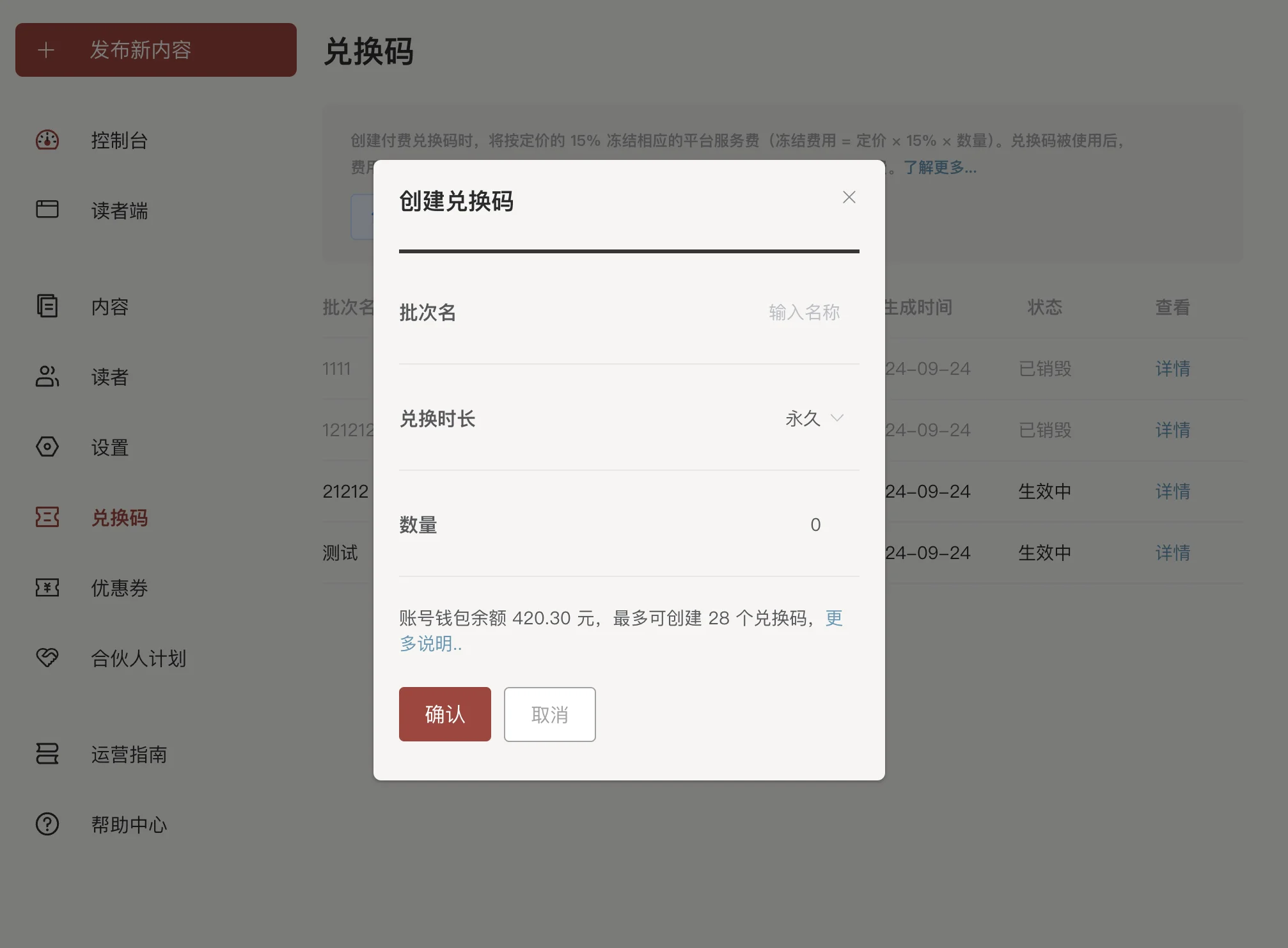Open the content document icon
The width and height of the screenshot is (1288, 948).
click(47, 306)
